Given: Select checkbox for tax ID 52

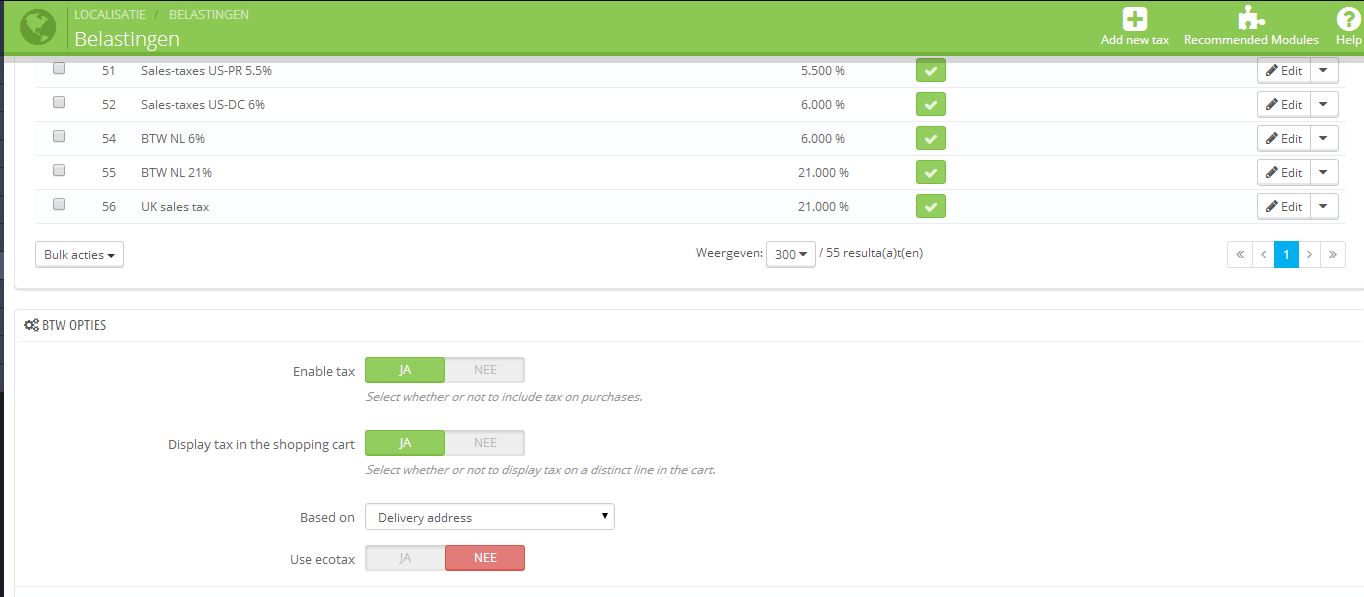Looking at the screenshot, I should (x=59, y=103).
